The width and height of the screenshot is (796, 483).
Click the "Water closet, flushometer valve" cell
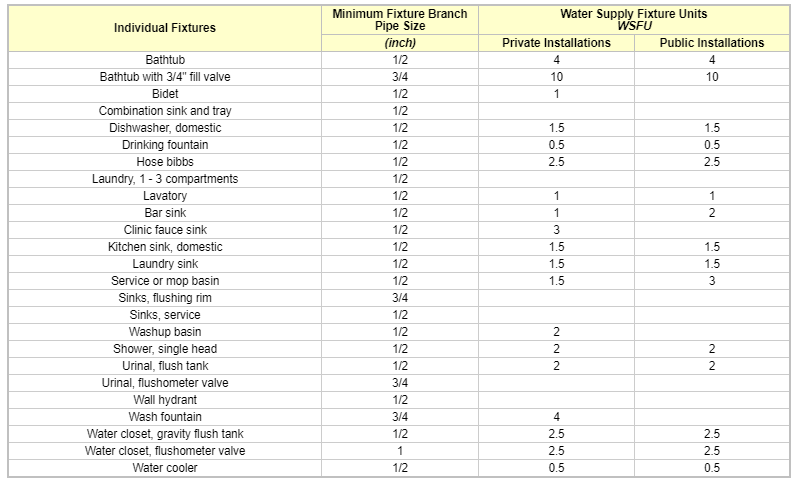coord(165,451)
